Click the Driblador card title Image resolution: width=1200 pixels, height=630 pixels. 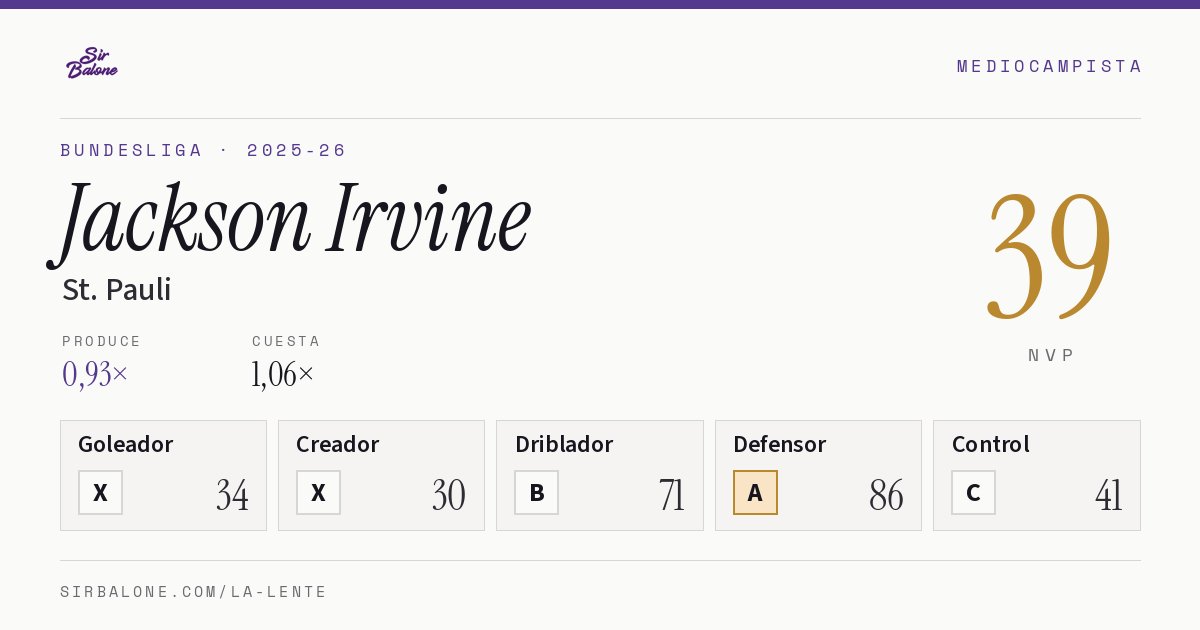[x=564, y=444]
